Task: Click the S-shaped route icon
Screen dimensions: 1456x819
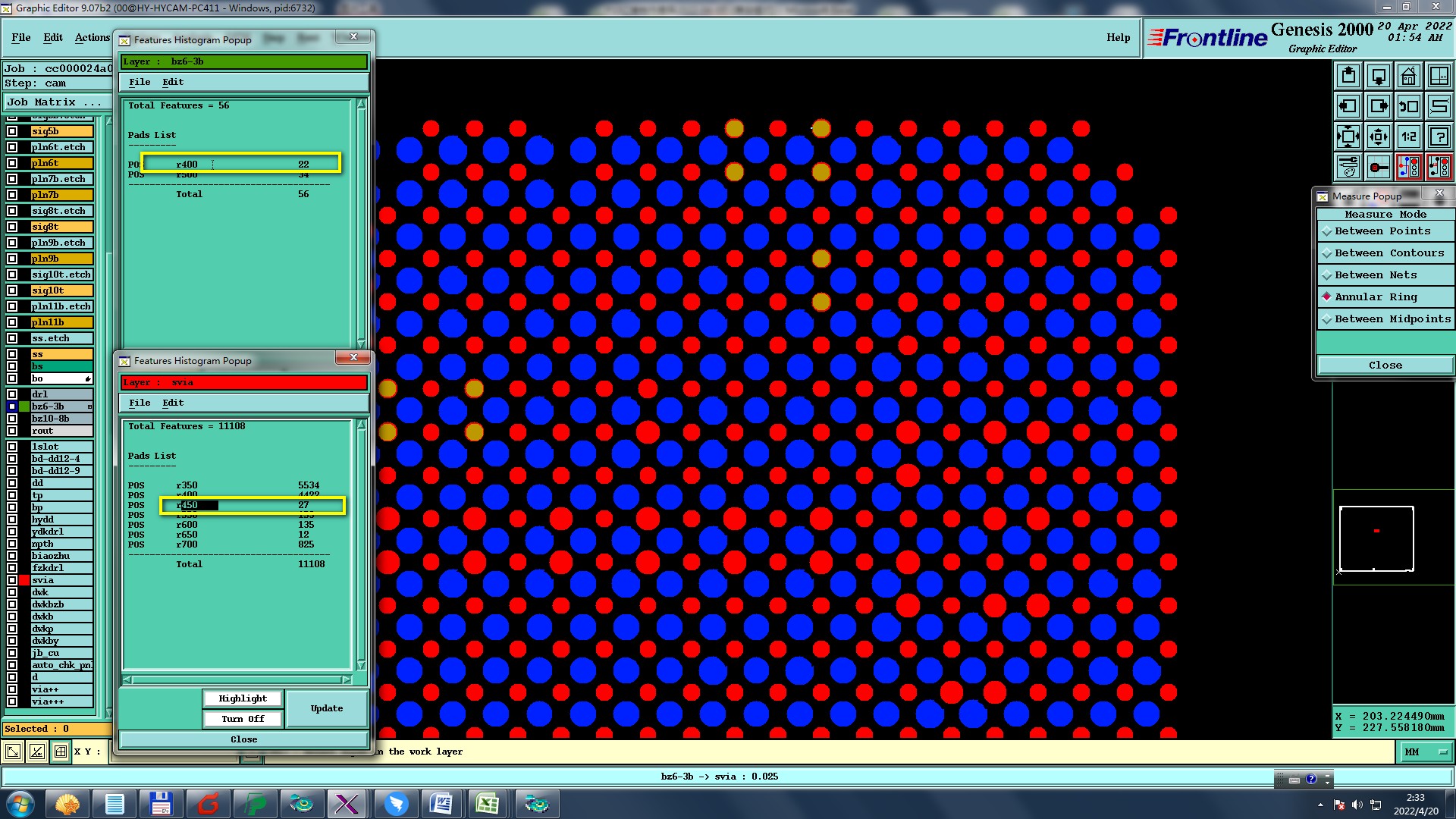Action: [1439, 106]
